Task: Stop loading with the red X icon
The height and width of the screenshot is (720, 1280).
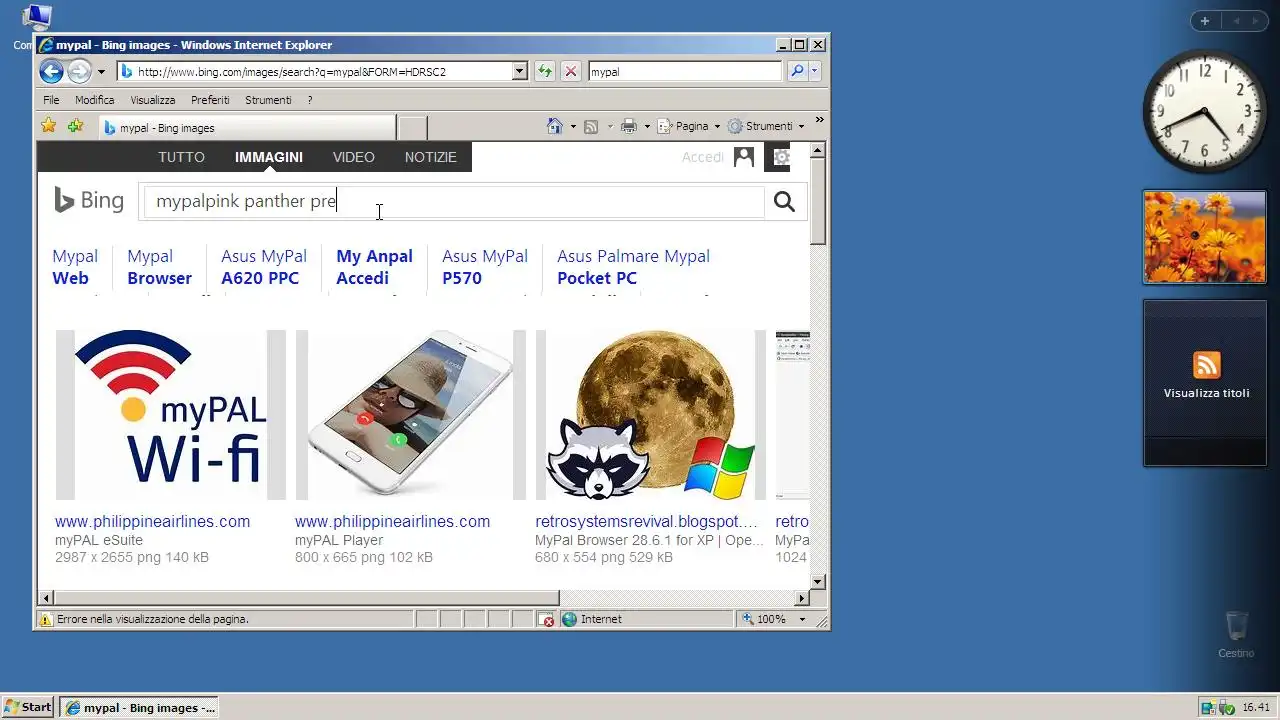Action: click(570, 71)
